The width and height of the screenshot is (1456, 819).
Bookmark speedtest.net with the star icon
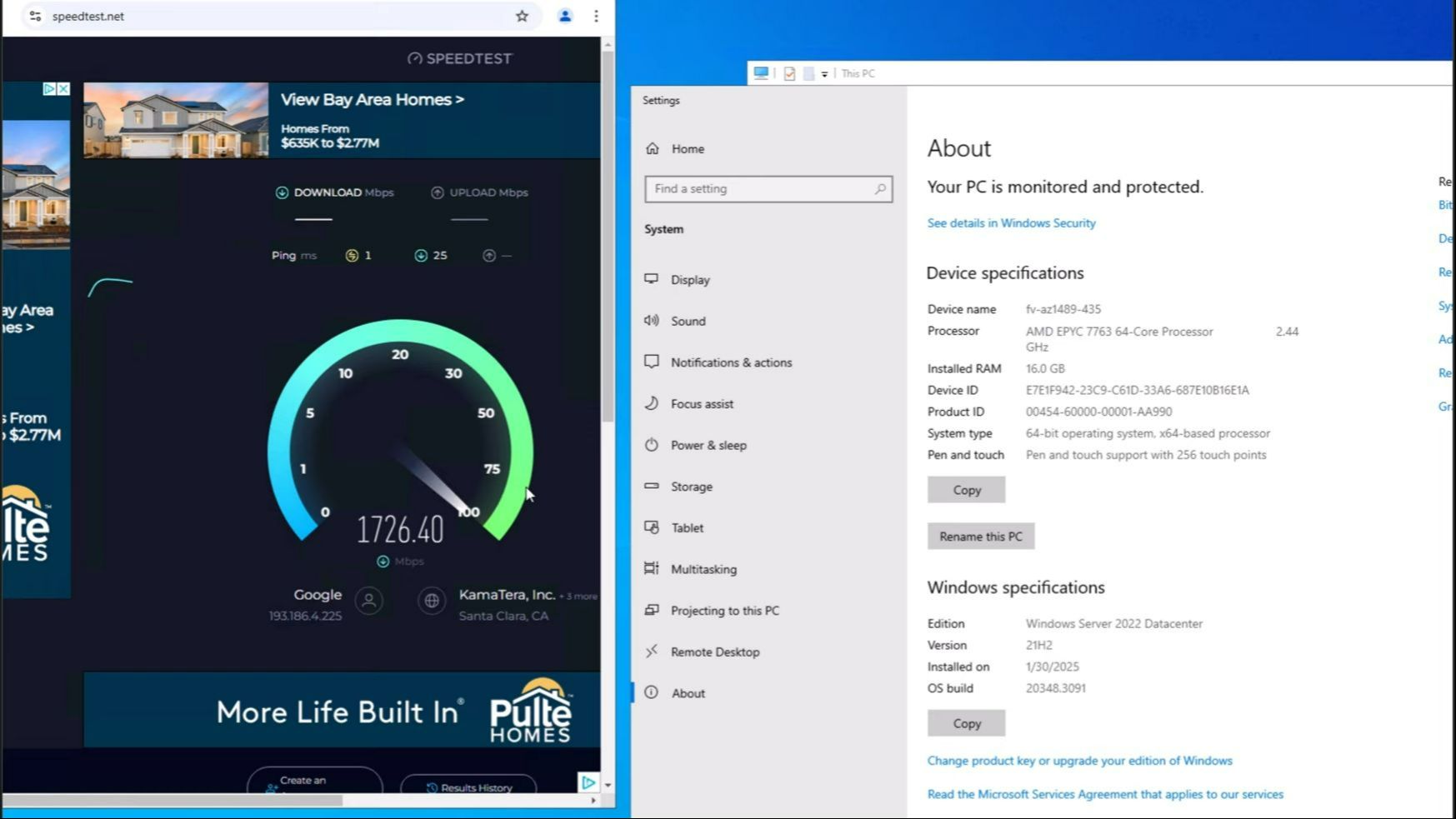[522, 16]
